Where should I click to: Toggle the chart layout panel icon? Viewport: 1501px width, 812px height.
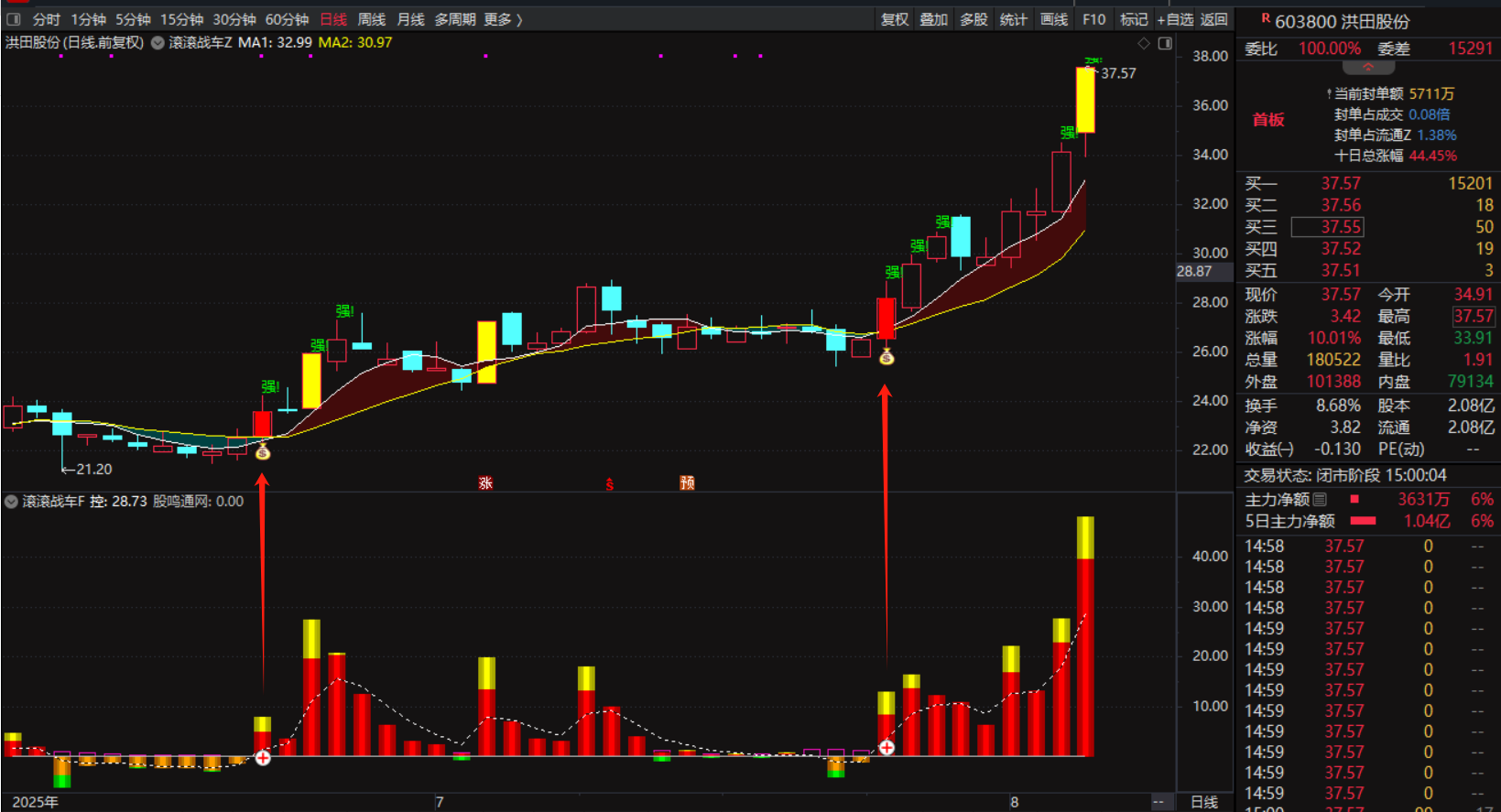pyautogui.click(x=1165, y=43)
